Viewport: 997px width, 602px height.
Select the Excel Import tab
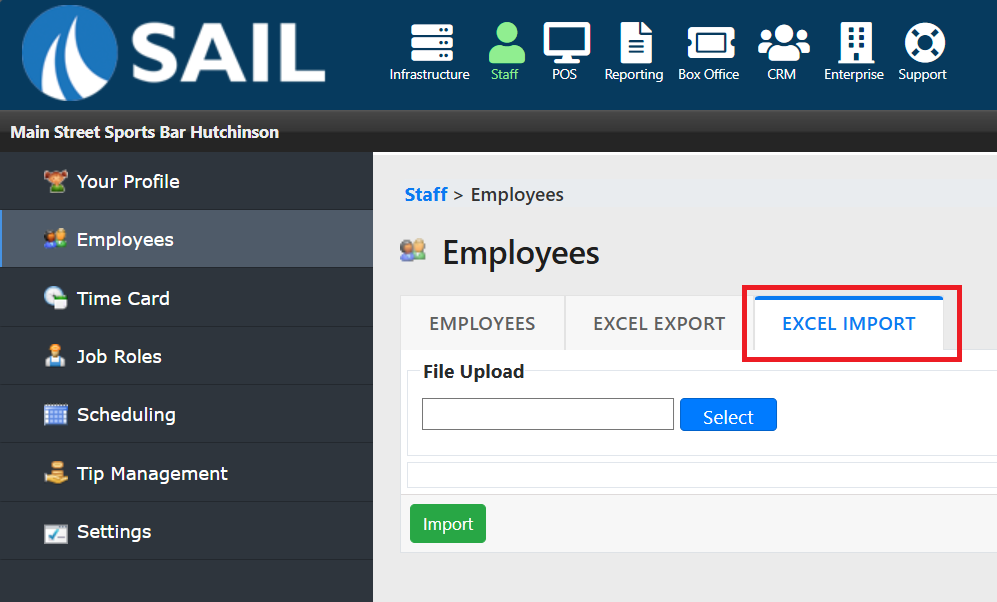point(848,323)
